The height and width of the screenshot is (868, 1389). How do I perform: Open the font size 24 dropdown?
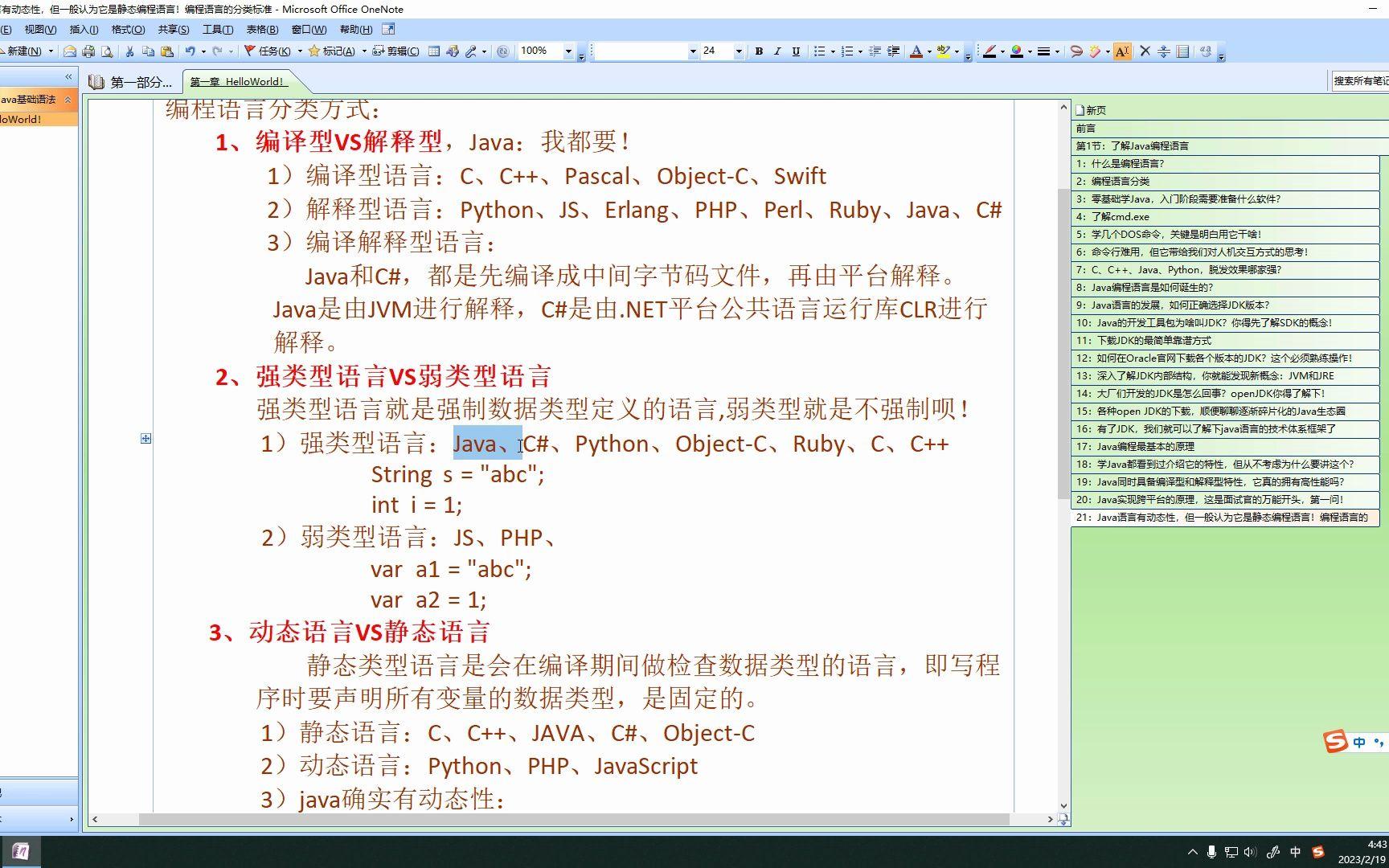(x=739, y=51)
